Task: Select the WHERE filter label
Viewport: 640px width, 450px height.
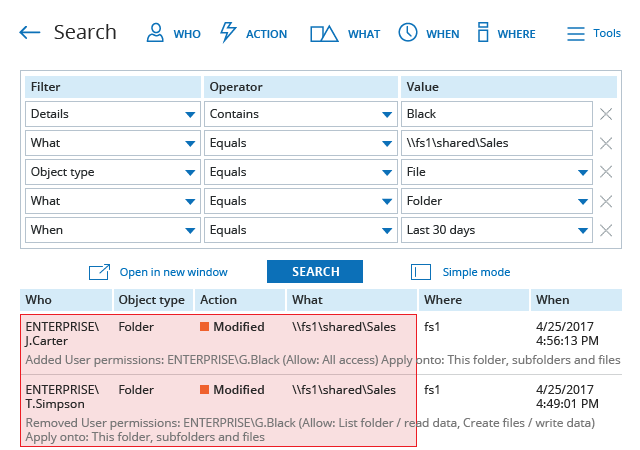Action: [x=516, y=34]
